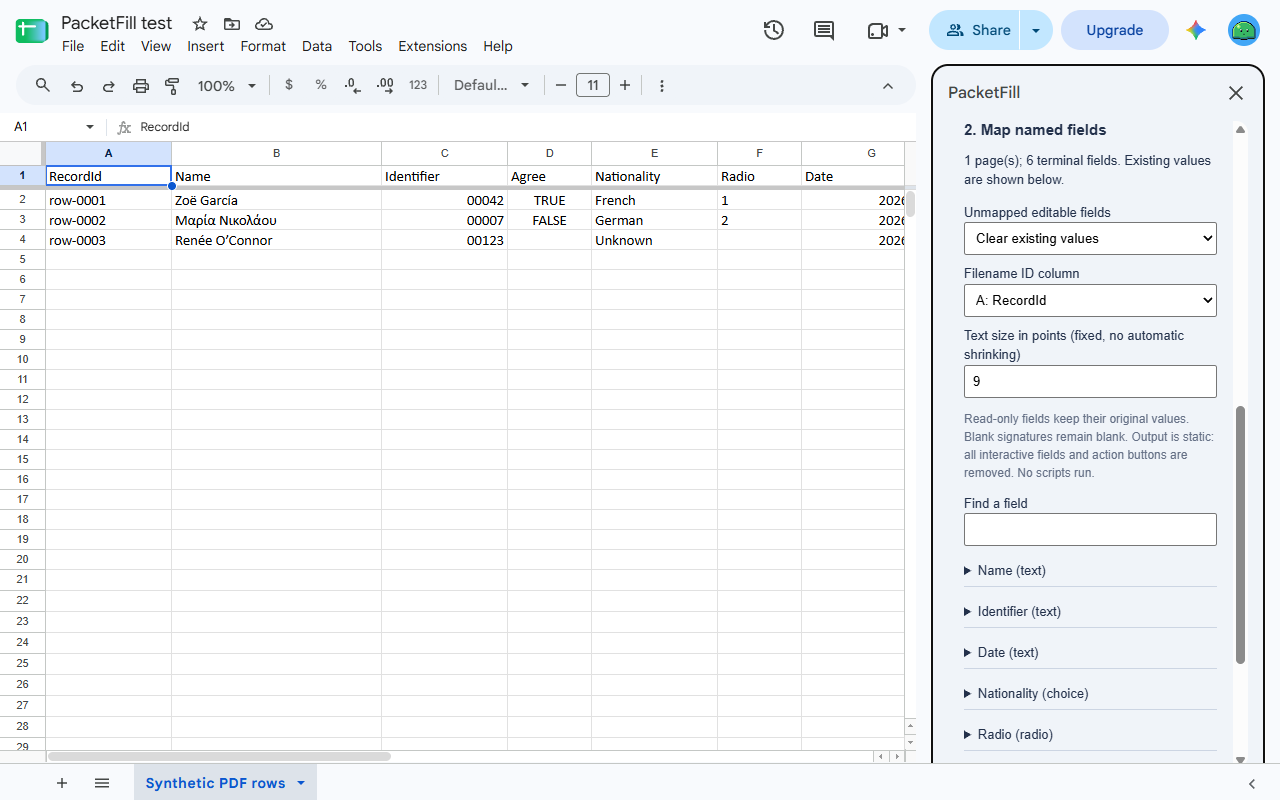Format as percent
Image resolution: width=1280 pixels, height=800 pixels.
pyautogui.click(x=321, y=85)
